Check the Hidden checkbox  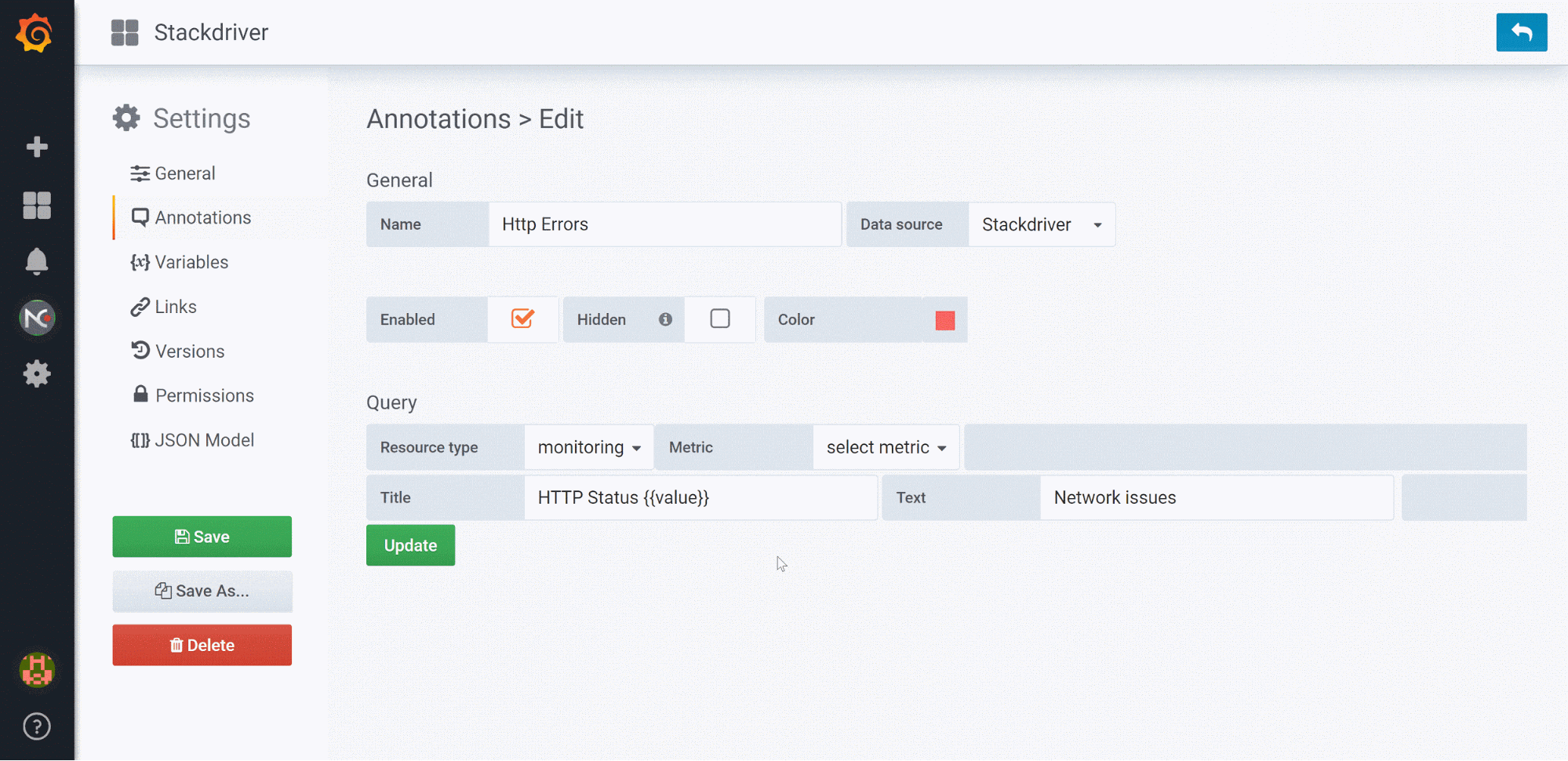(720, 319)
